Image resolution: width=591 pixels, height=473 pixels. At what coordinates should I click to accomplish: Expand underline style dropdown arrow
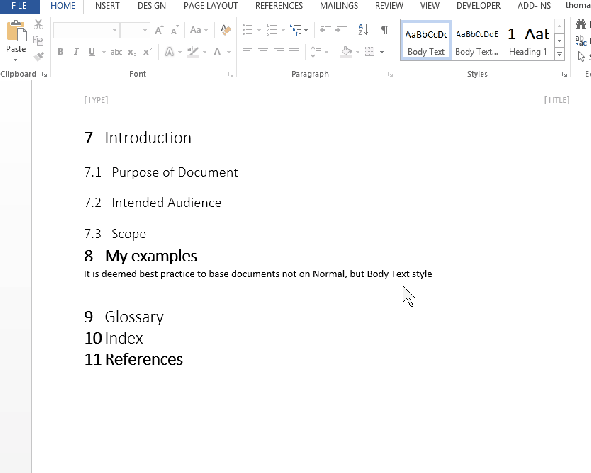pos(104,52)
